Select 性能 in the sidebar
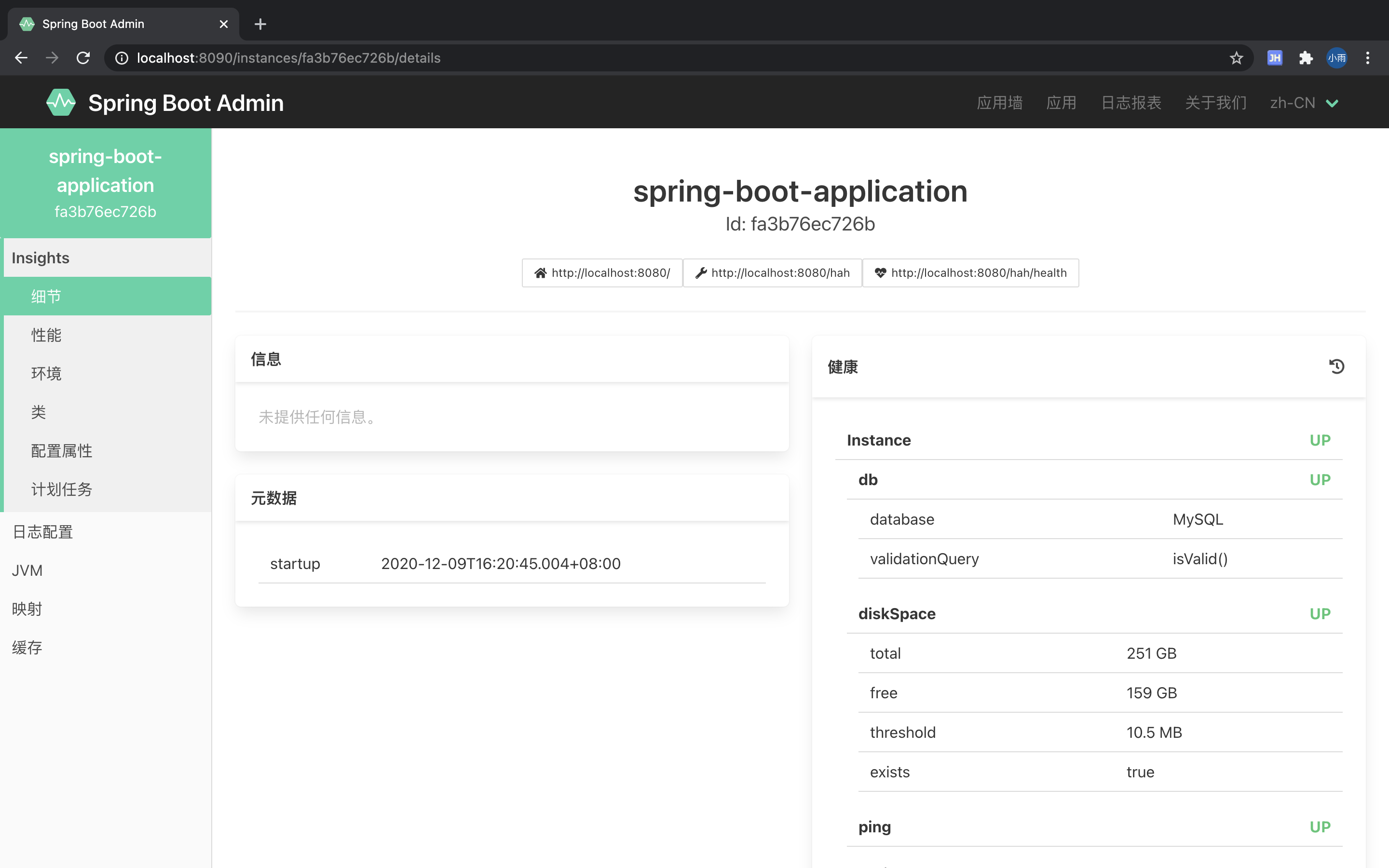 click(x=108, y=335)
